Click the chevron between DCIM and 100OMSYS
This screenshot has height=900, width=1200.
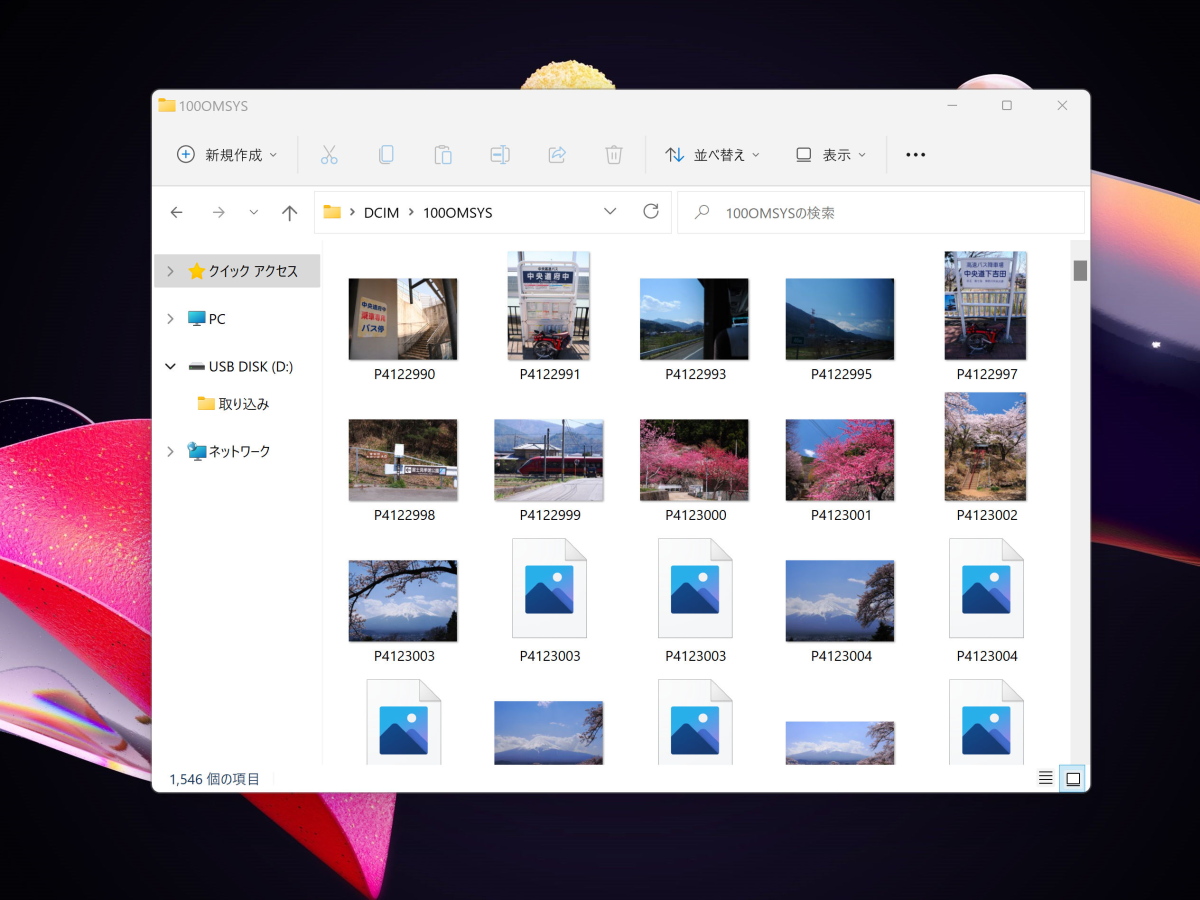click(x=411, y=212)
